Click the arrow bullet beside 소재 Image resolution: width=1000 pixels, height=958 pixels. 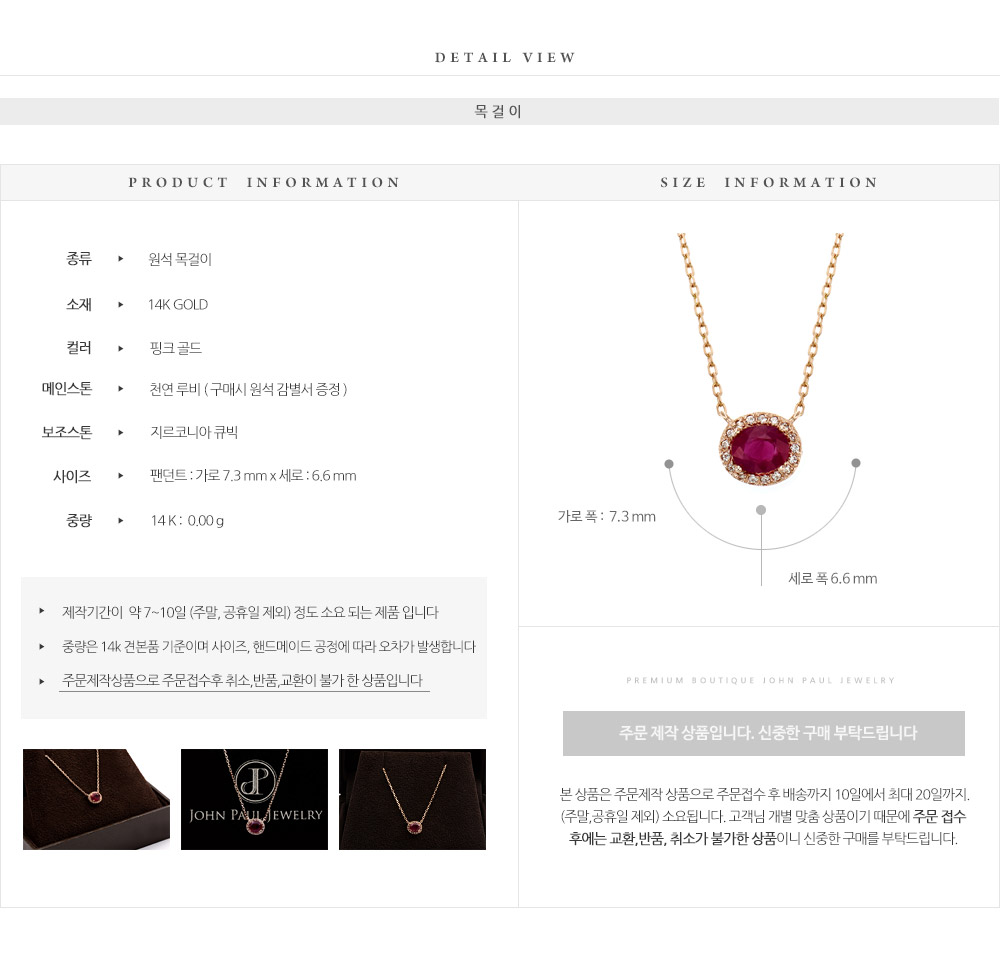(x=121, y=305)
